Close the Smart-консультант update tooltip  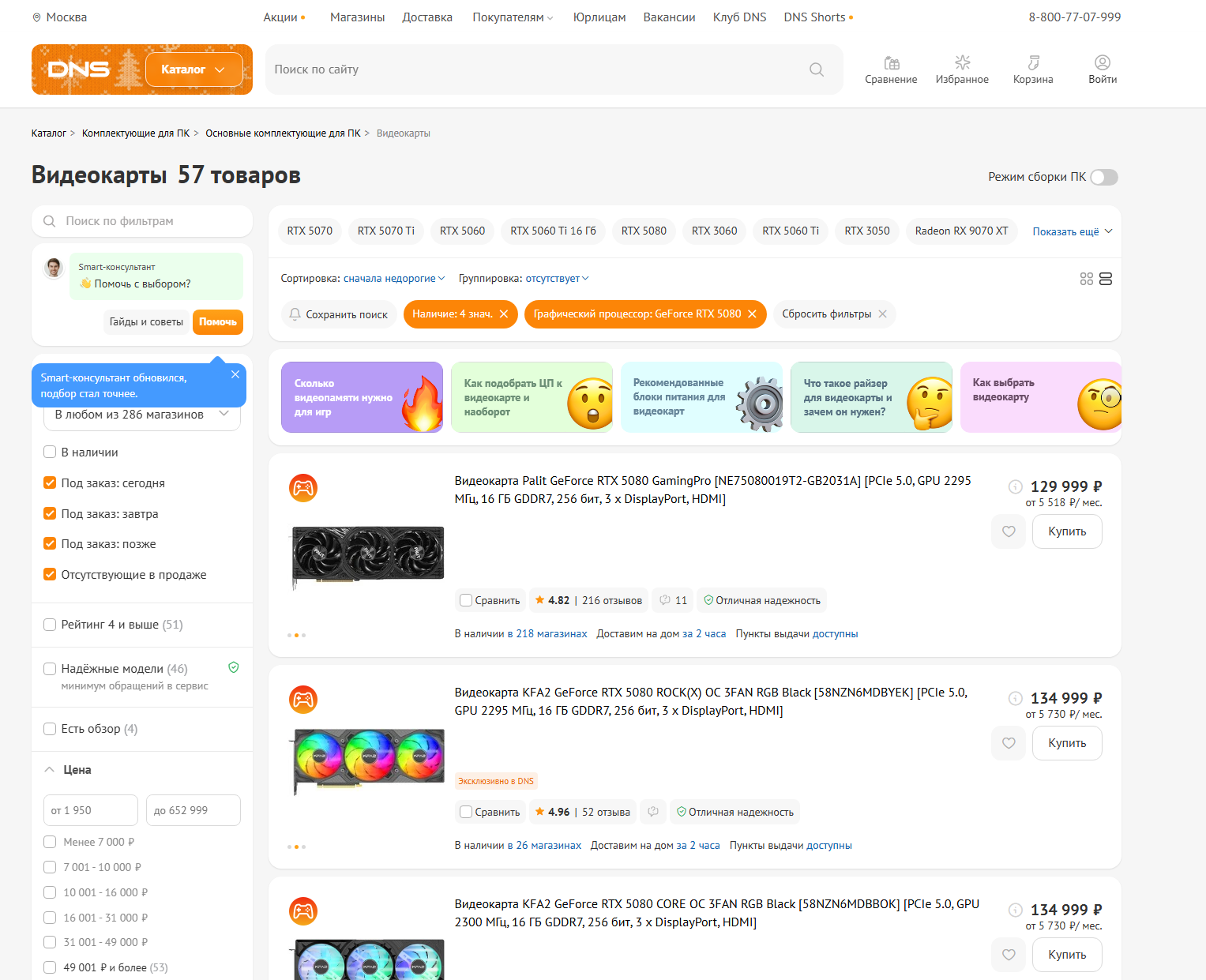235,374
